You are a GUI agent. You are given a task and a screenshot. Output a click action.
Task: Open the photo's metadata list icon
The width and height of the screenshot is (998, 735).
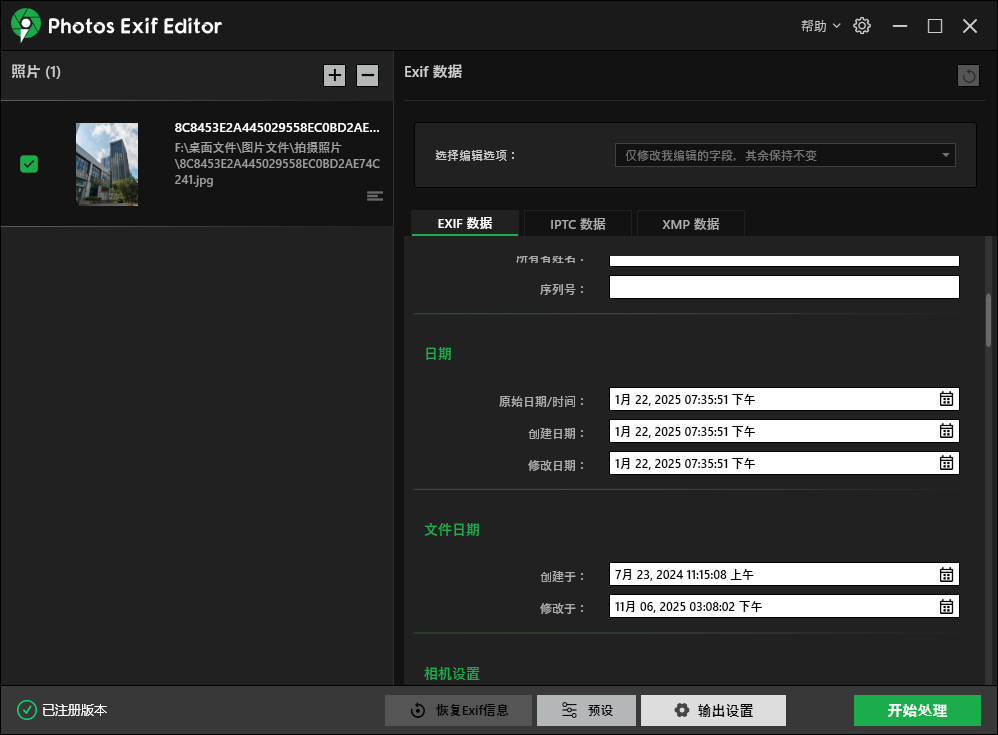pyautogui.click(x=374, y=196)
